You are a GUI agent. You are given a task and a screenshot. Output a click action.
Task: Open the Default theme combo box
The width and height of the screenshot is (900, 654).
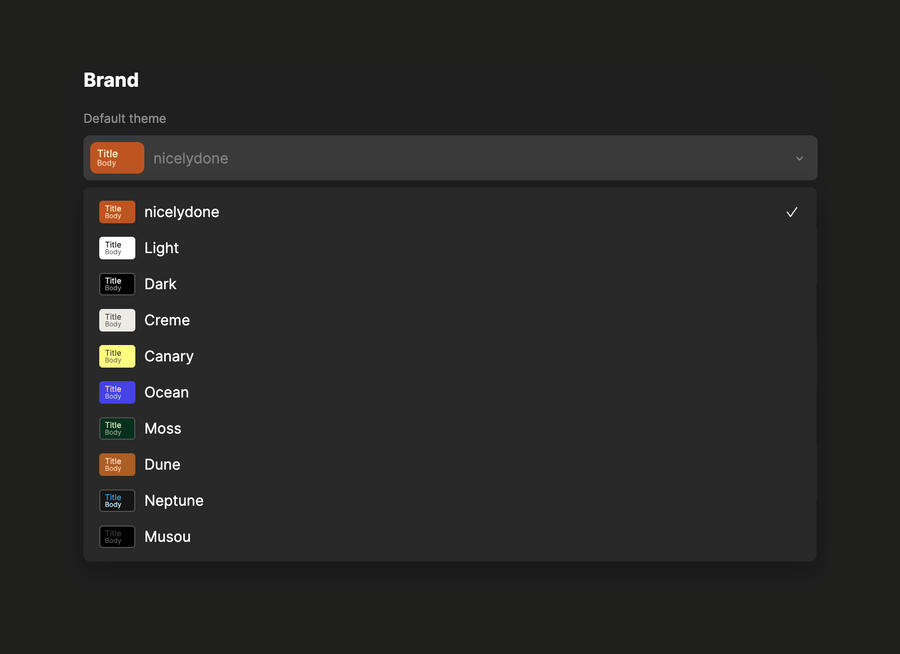[x=450, y=158]
